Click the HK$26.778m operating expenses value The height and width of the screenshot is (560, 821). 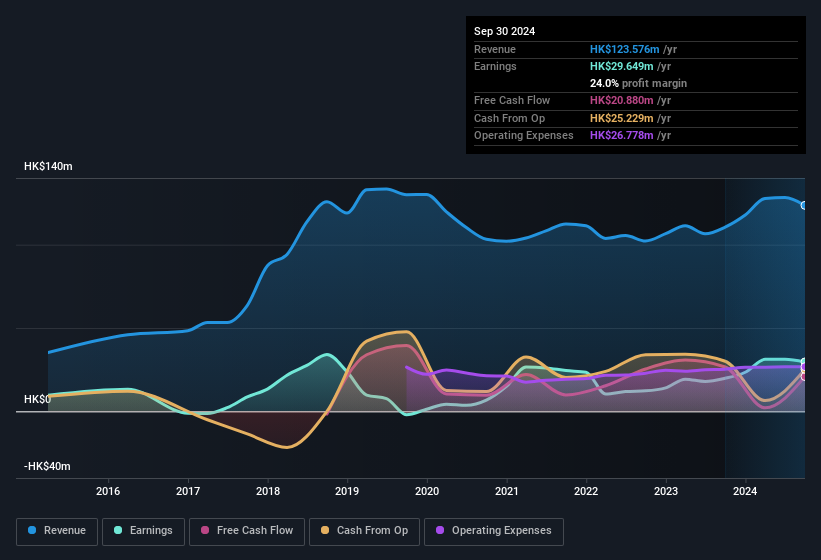click(x=622, y=136)
